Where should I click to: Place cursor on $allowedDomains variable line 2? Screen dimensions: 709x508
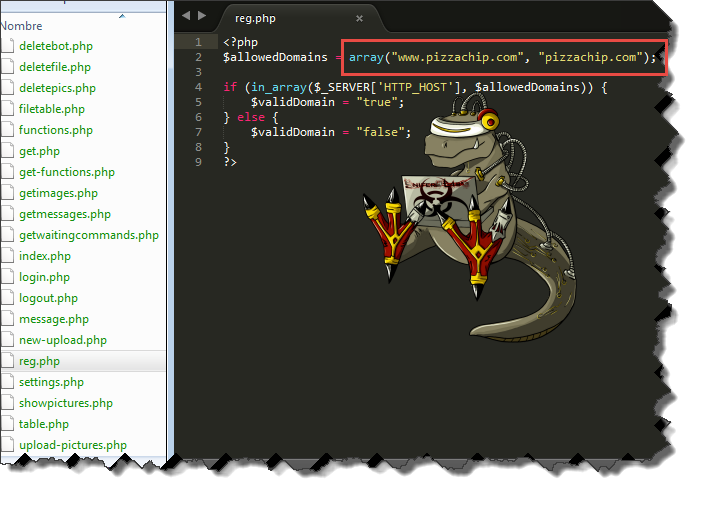(x=275, y=57)
